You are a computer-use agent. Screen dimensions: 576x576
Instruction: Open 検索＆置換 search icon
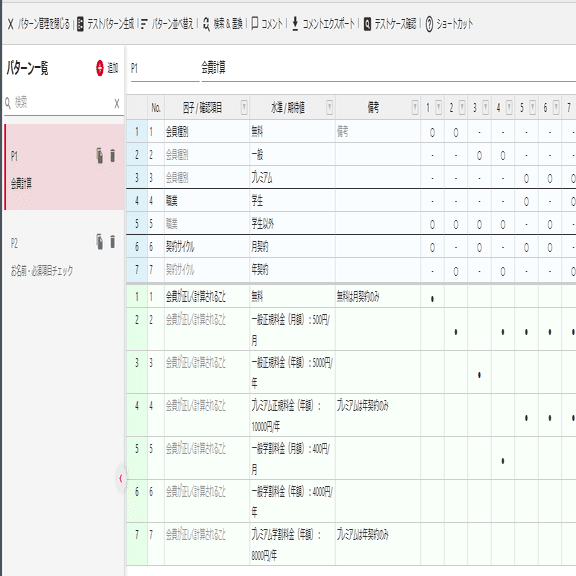(x=206, y=24)
